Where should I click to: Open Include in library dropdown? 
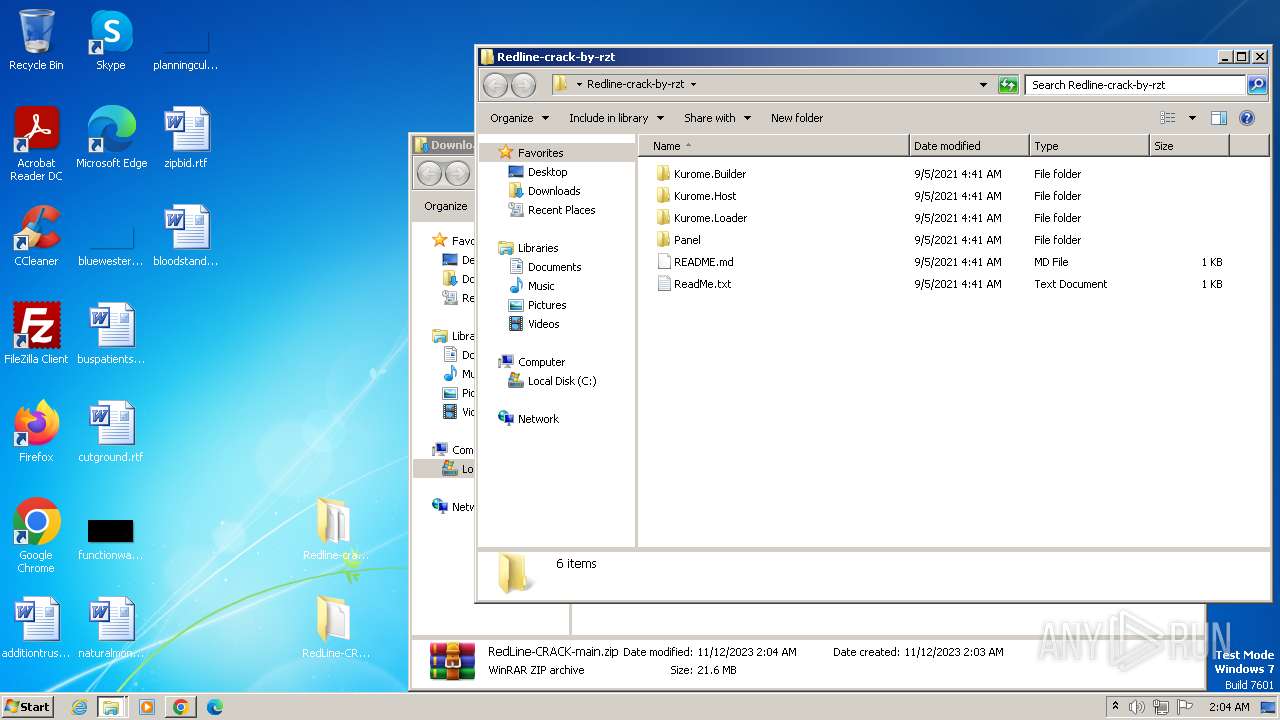[616, 118]
